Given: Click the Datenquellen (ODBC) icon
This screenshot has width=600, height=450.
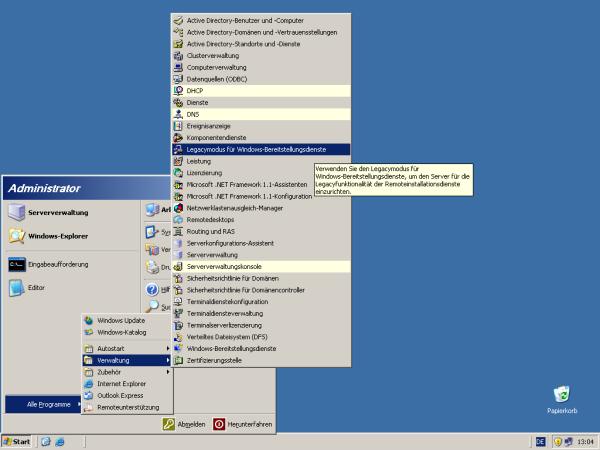Looking at the screenshot, I should (x=178, y=79).
